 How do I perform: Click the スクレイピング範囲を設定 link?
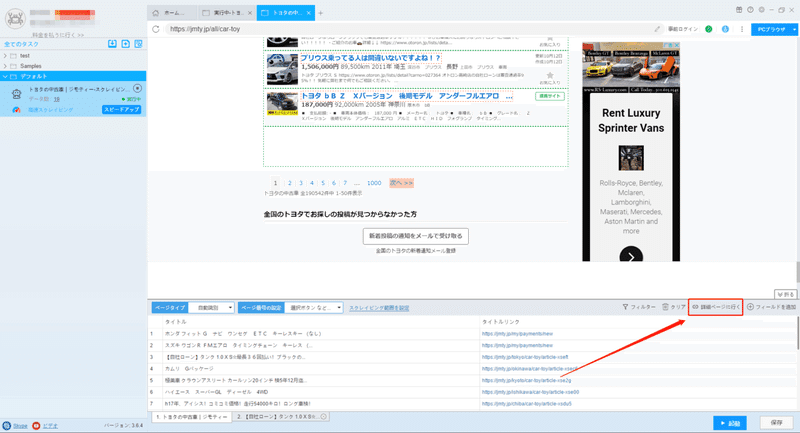tap(379, 308)
